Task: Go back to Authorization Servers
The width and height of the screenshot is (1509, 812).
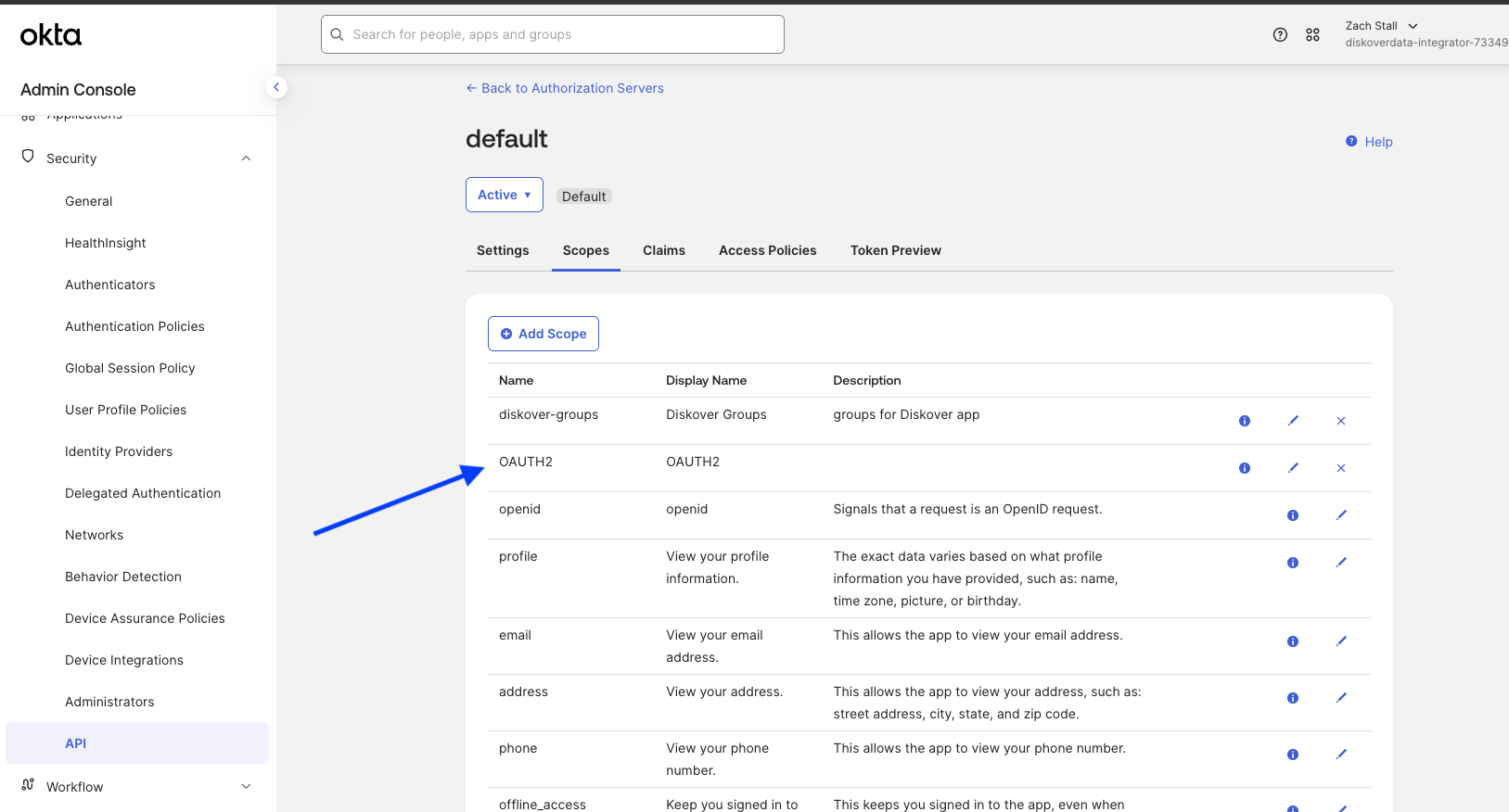Action: tap(565, 88)
